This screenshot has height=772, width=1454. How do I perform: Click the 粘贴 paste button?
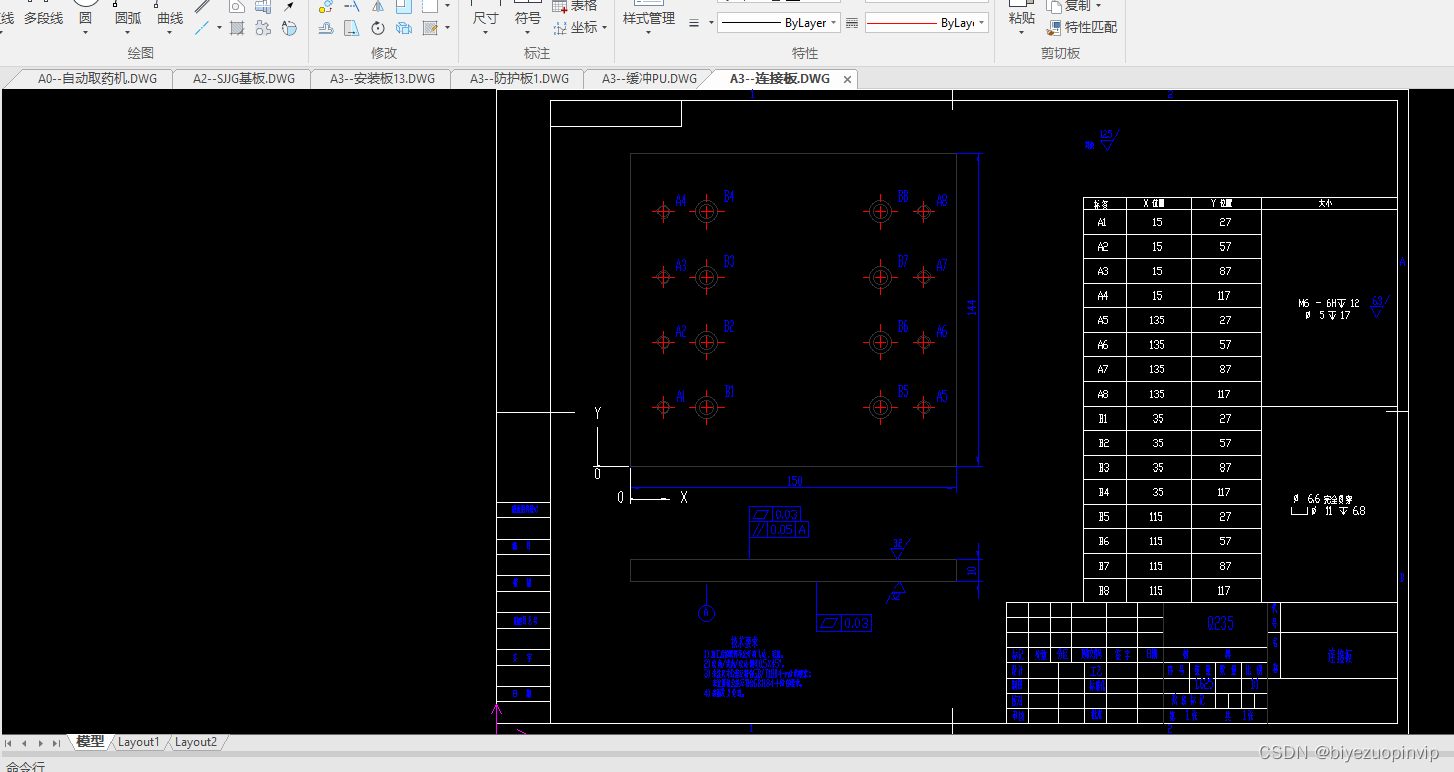(x=1021, y=13)
